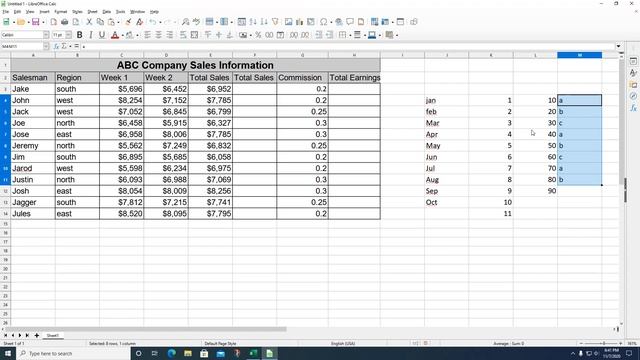The height and width of the screenshot is (360, 640).
Task: Open the Paste options dropdown arrow
Action: (x=118, y=22)
